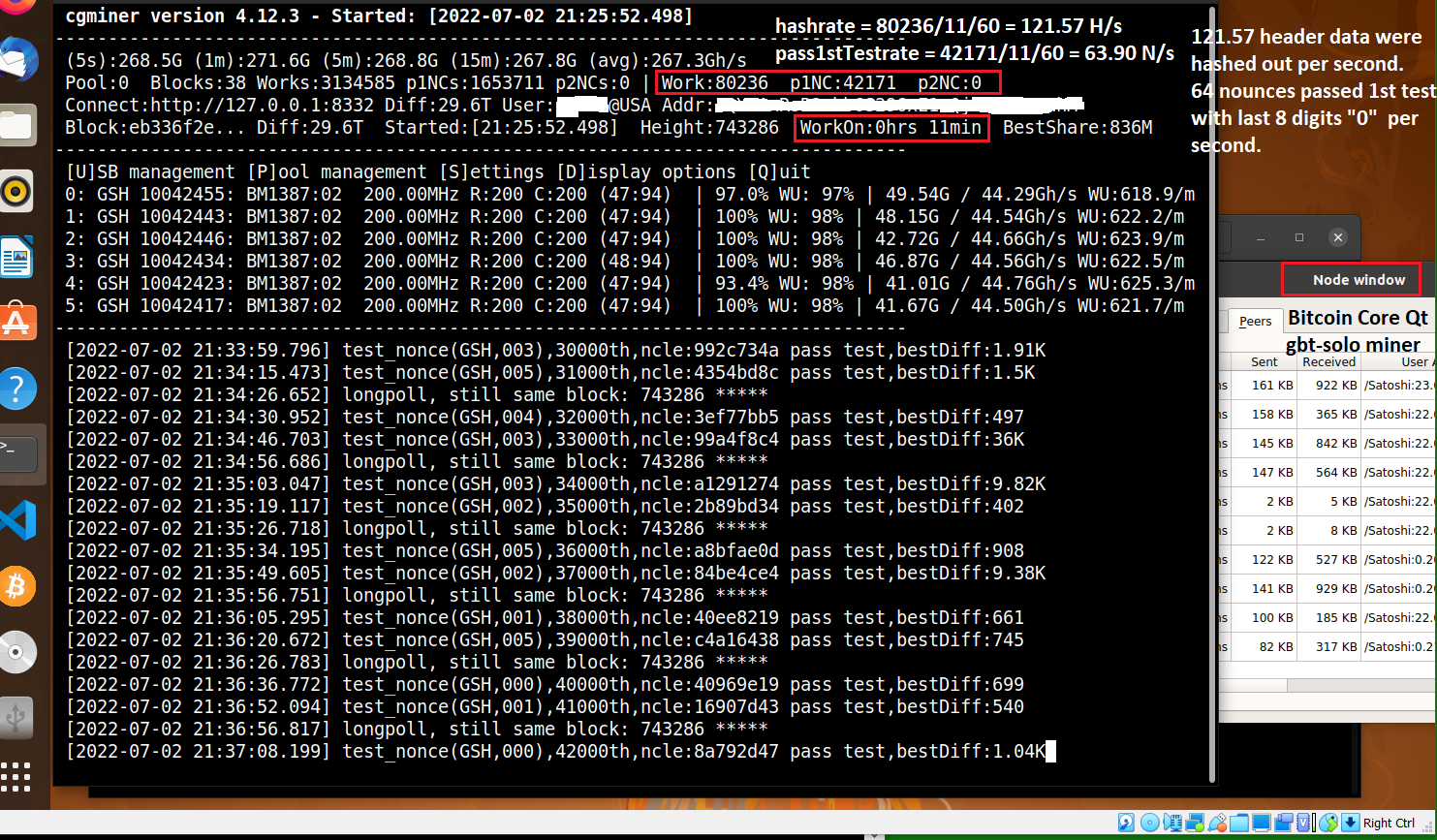
Task: Select peer row with 527 KB received
Action: [x=1328, y=559]
